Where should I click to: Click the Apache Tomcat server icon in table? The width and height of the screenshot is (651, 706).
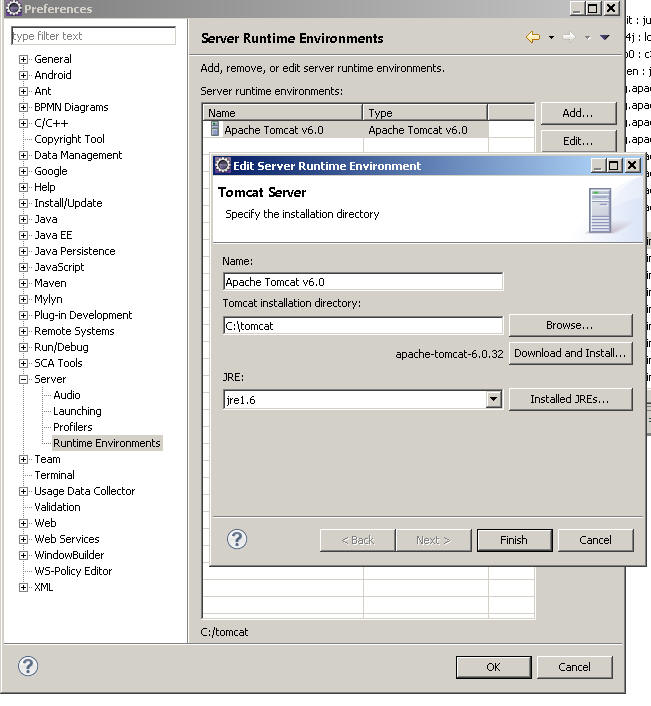[x=215, y=129]
